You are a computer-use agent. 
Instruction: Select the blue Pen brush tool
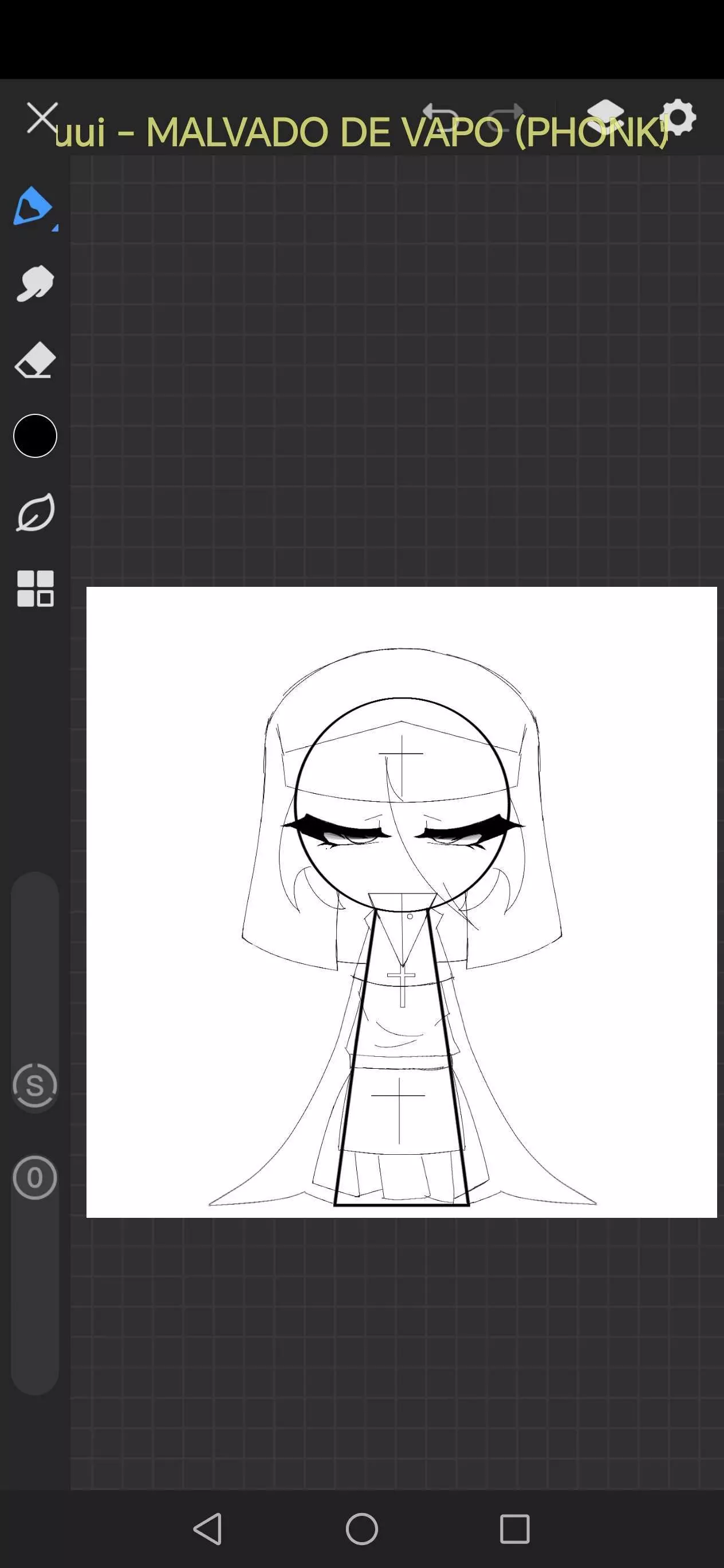pyautogui.click(x=32, y=206)
